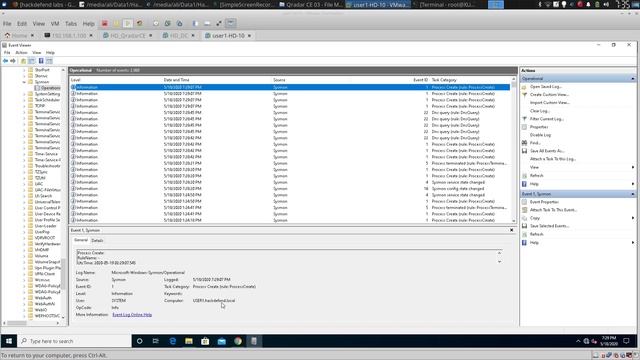
Task: Expand the UAC folder in the tree
Action: 24,184
